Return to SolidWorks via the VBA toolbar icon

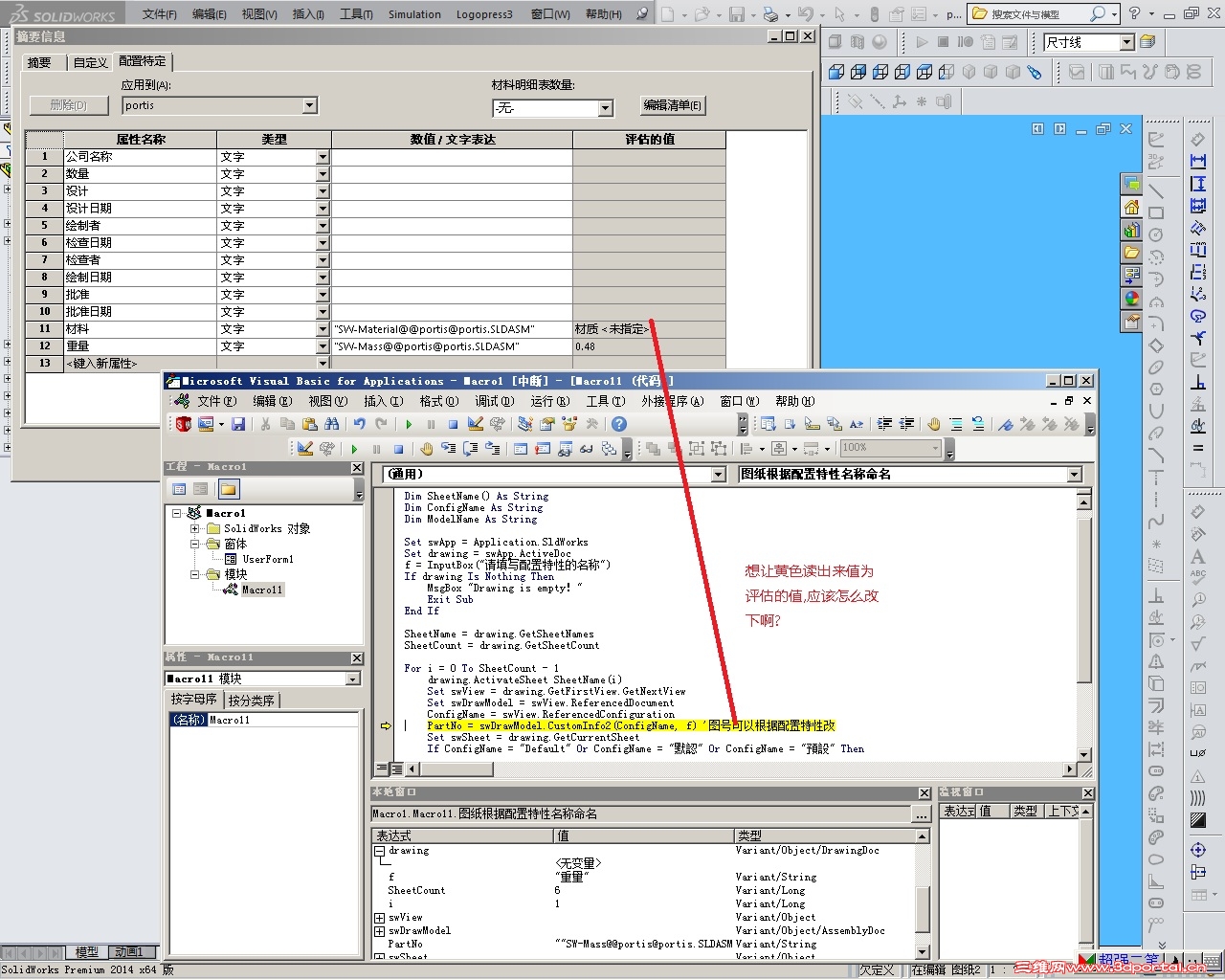[x=183, y=424]
